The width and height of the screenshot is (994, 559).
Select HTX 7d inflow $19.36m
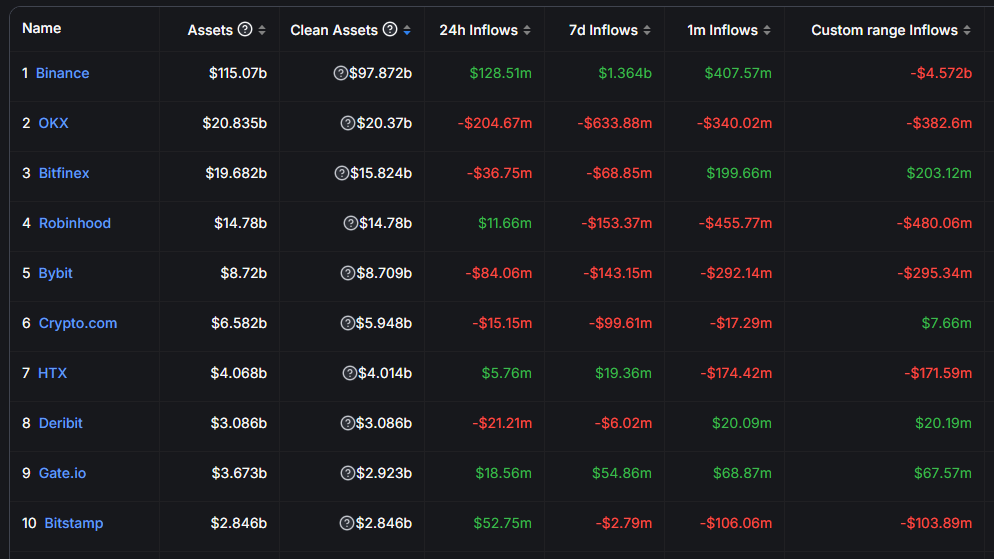coord(623,373)
